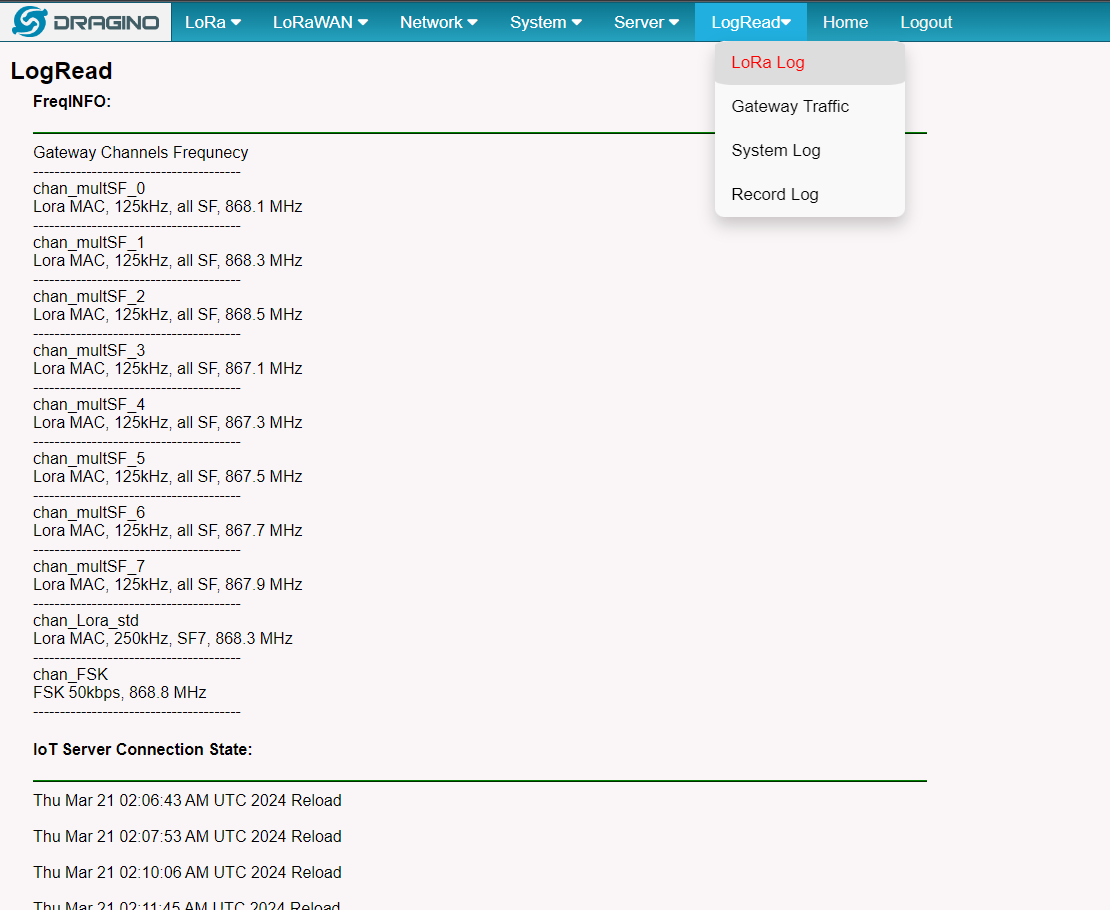Click the Dragino logo icon
Viewport: 1110px width, 910px height.
29,22
